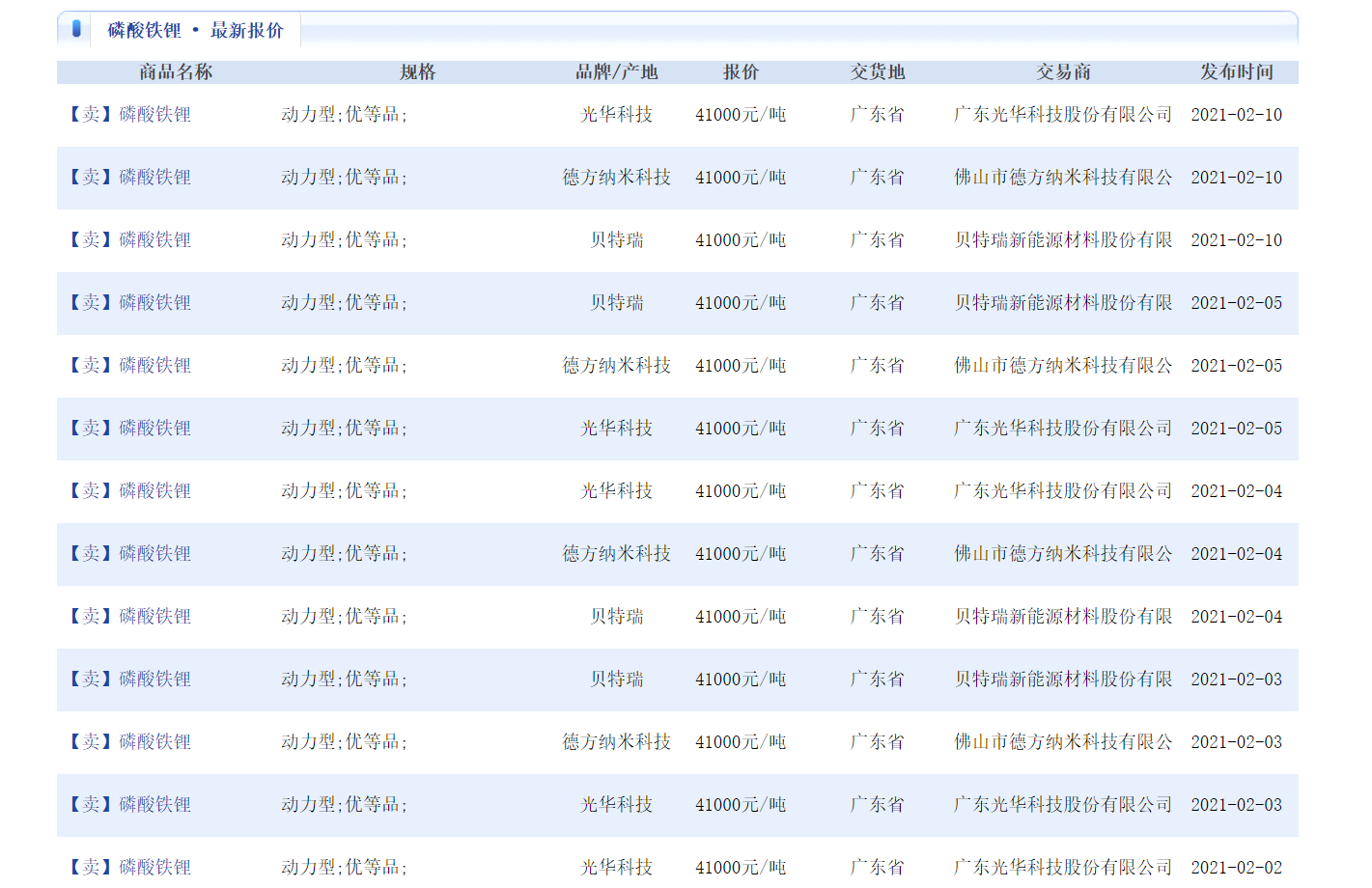Click the 报价 column header
Screen dimensions: 1372x888
tap(741, 72)
